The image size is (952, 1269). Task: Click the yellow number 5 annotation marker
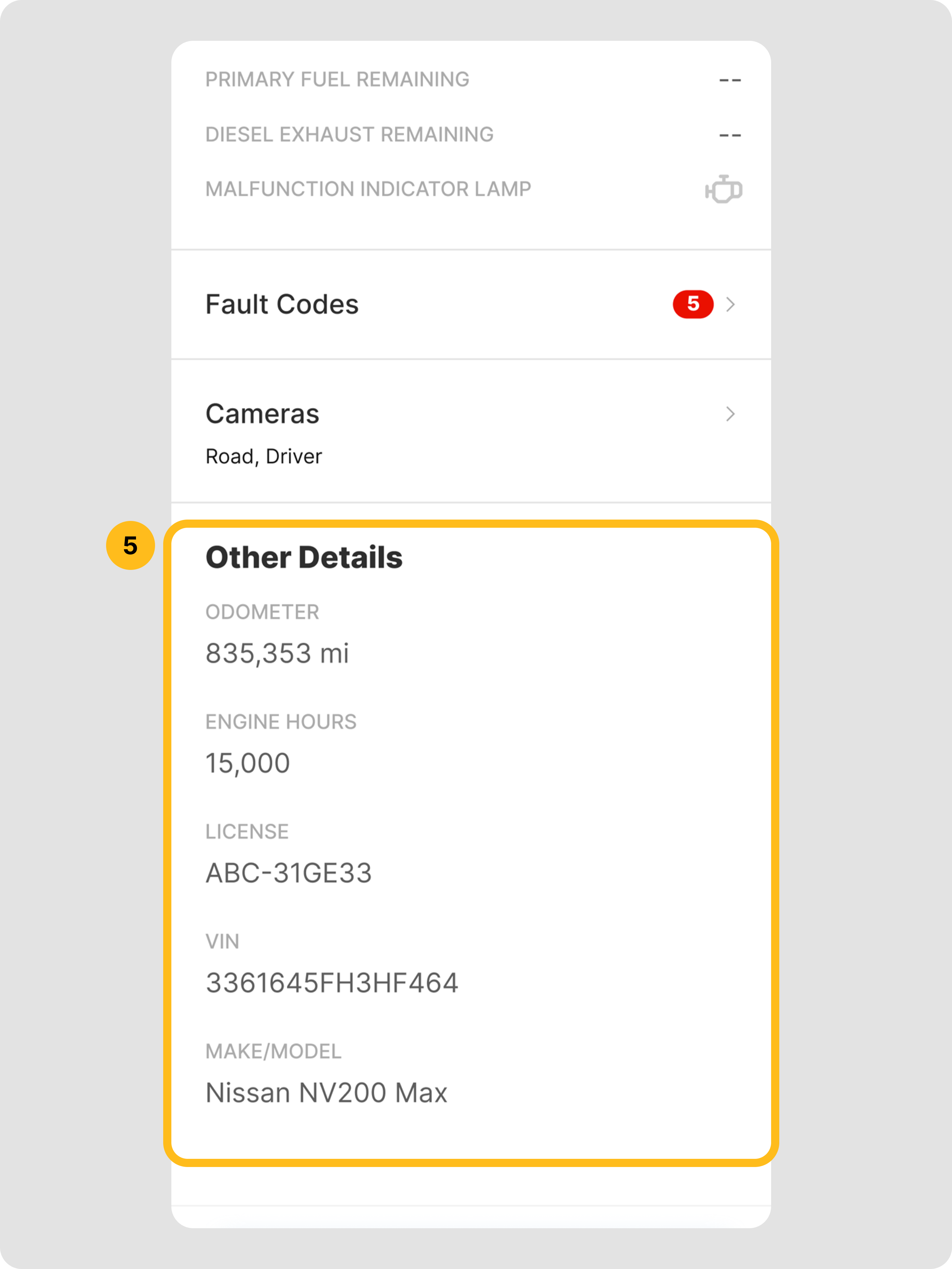point(130,545)
